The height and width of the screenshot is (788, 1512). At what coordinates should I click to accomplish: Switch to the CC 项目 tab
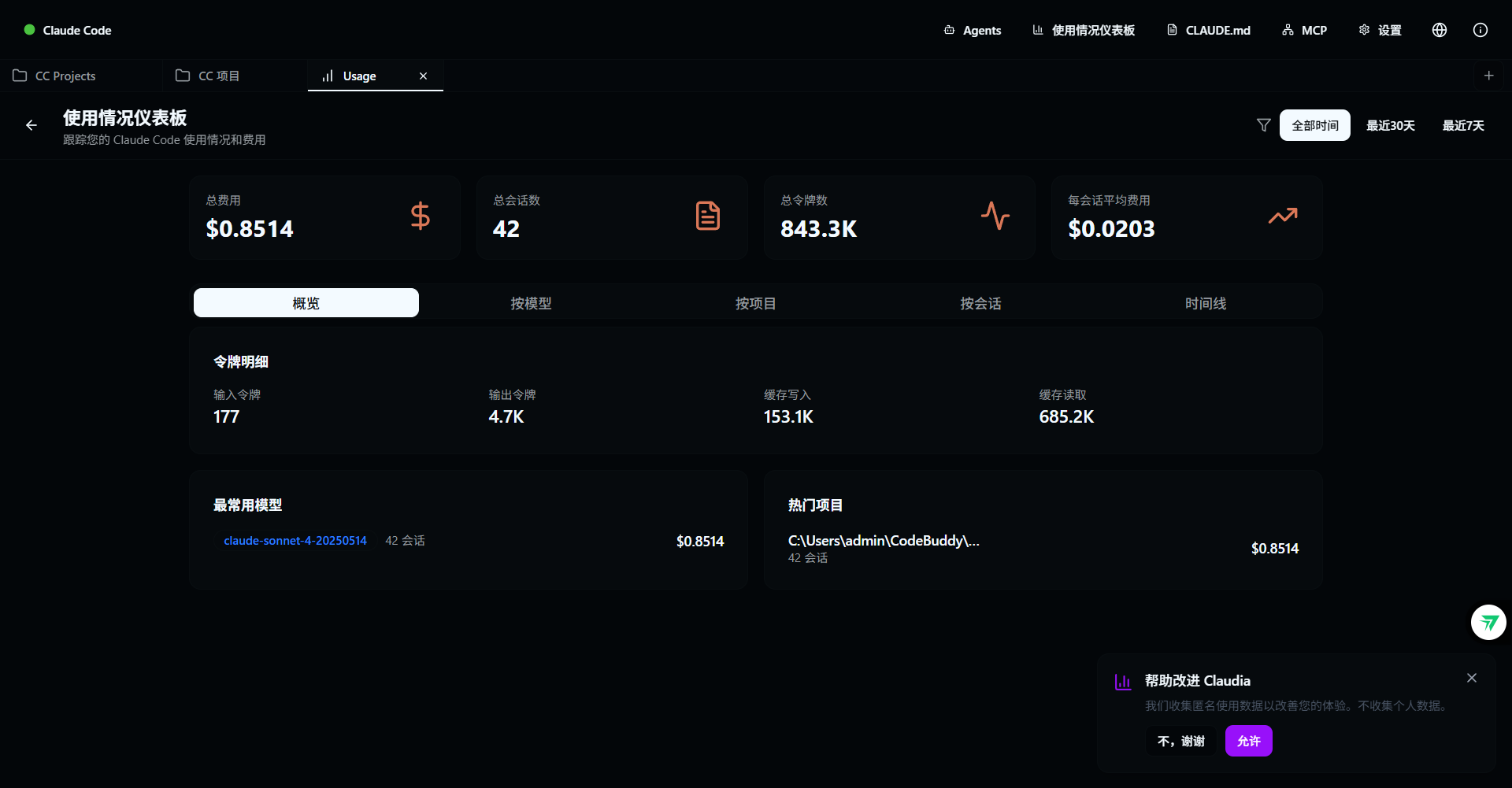click(235, 76)
